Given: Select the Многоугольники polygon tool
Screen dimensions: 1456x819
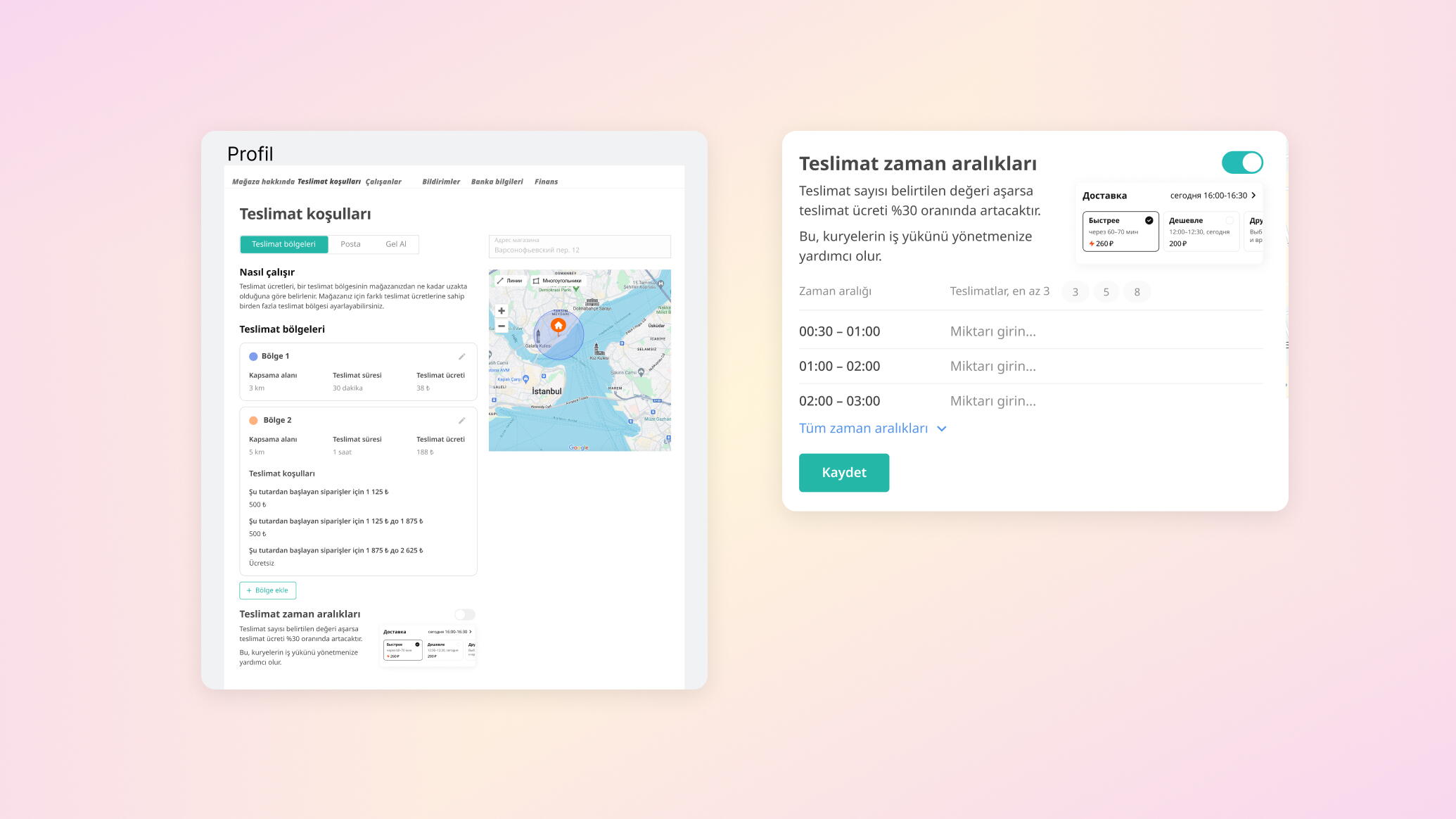Looking at the screenshot, I should [558, 281].
